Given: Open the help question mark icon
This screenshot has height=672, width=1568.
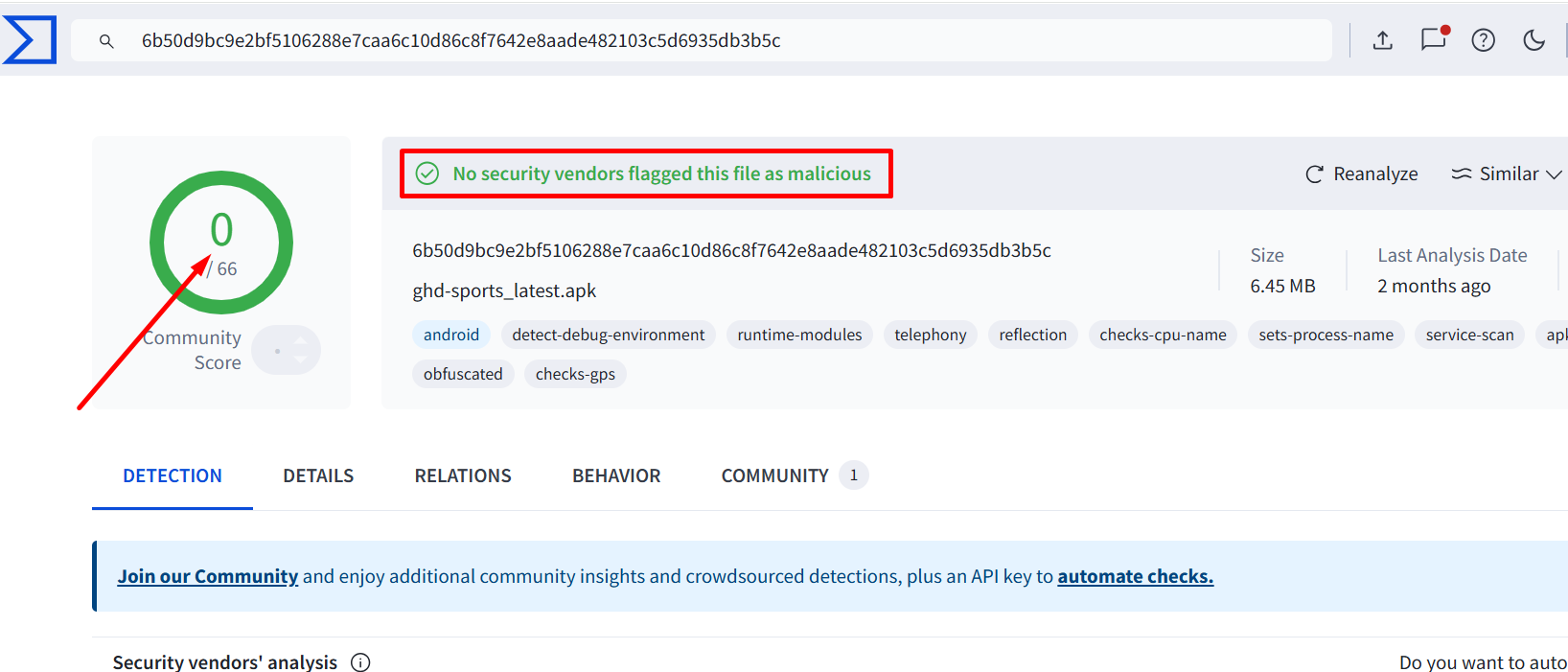Looking at the screenshot, I should (x=1483, y=40).
